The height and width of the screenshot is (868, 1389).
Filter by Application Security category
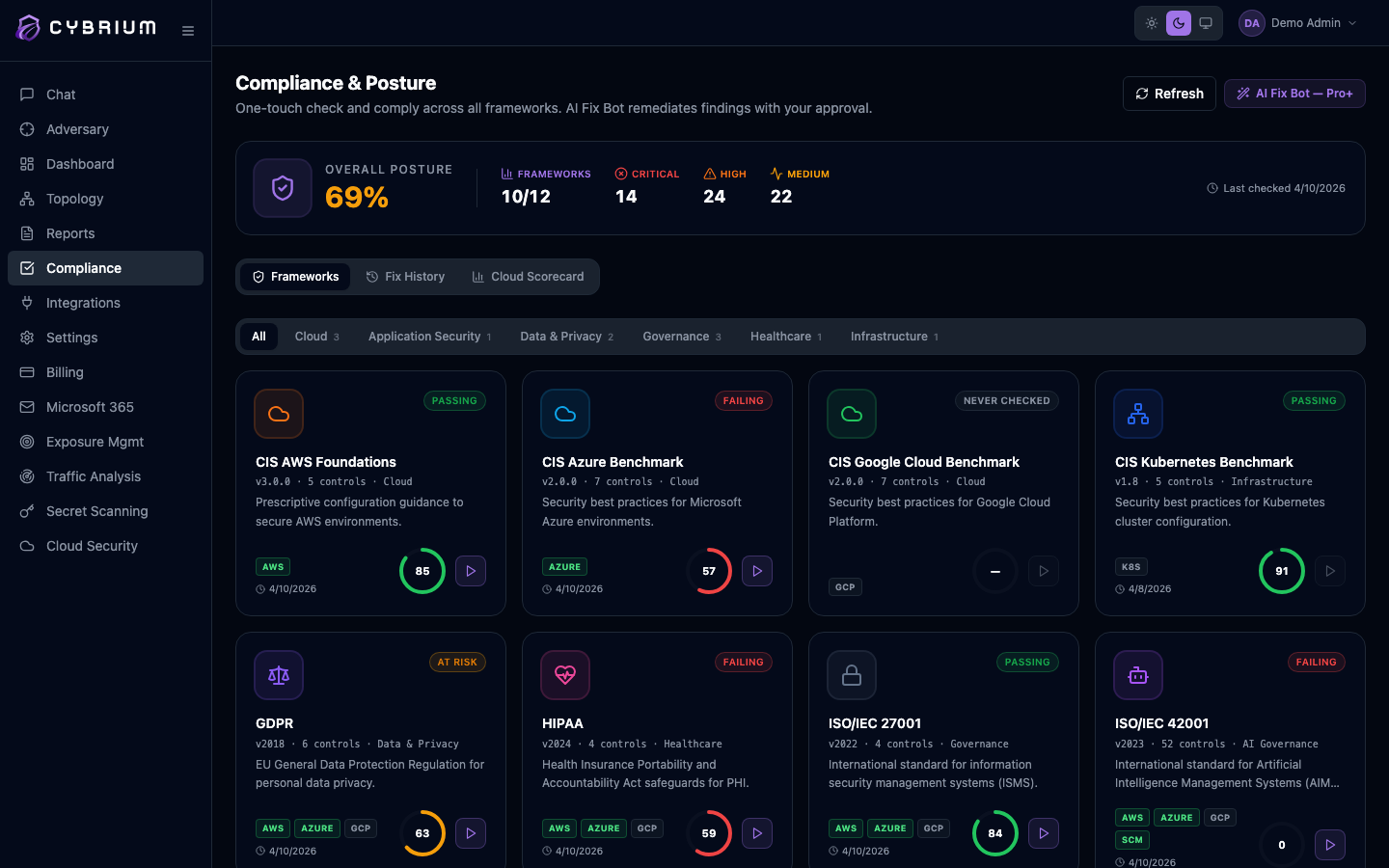[x=429, y=337]
